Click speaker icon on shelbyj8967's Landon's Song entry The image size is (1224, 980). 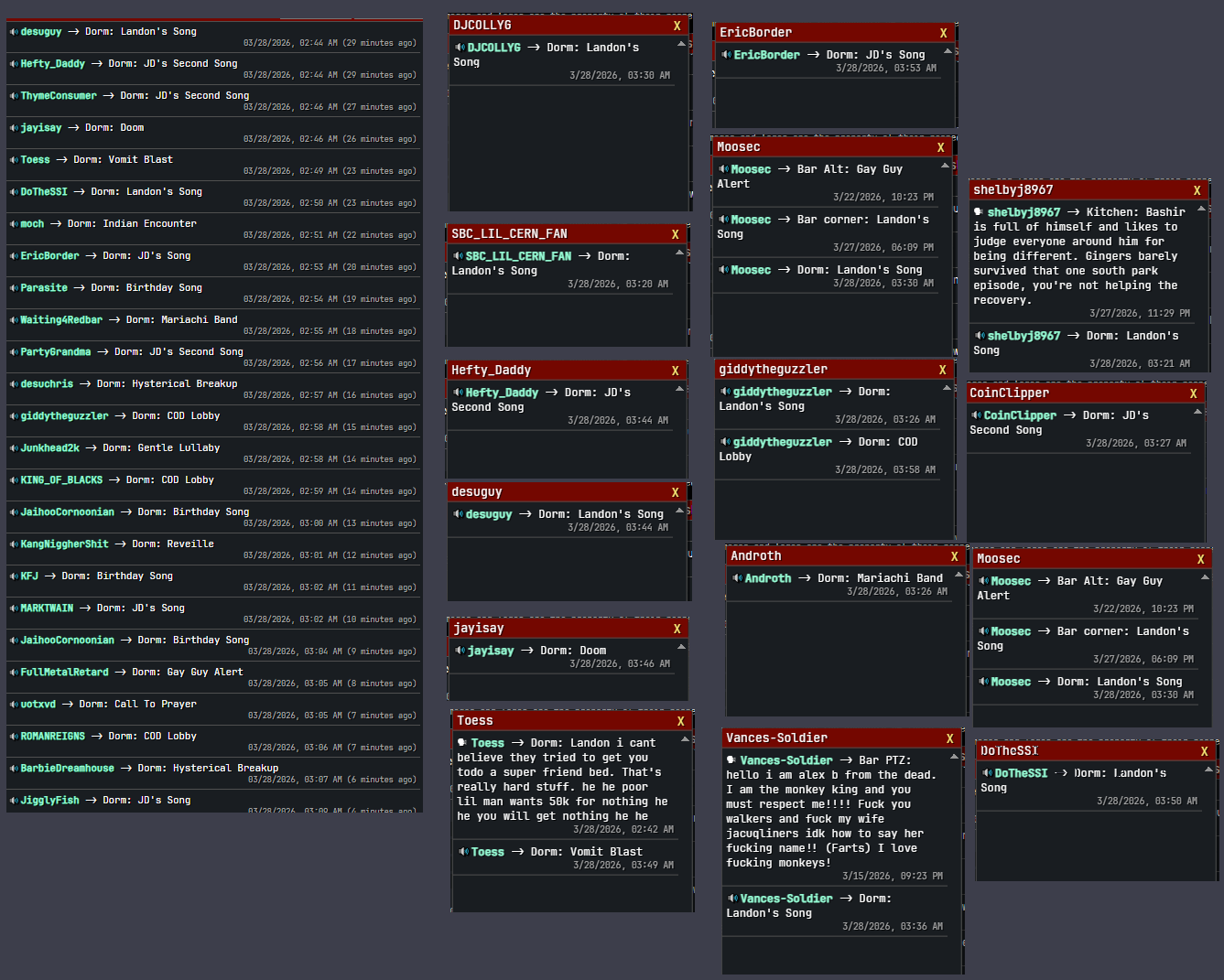[980, 336]
